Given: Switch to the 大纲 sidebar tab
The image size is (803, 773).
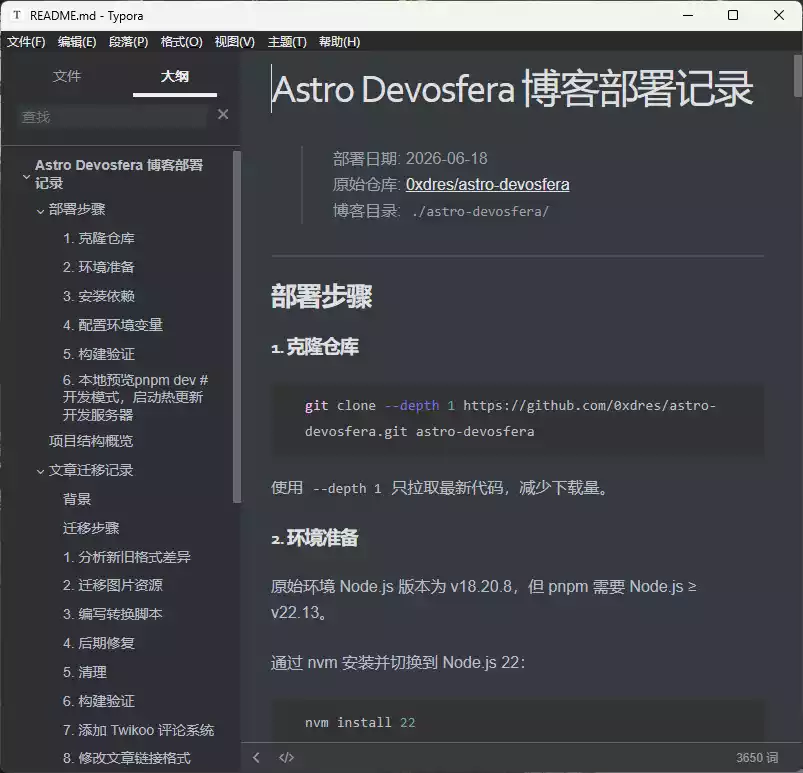Looking at the screenshot, I should point(175,76).
